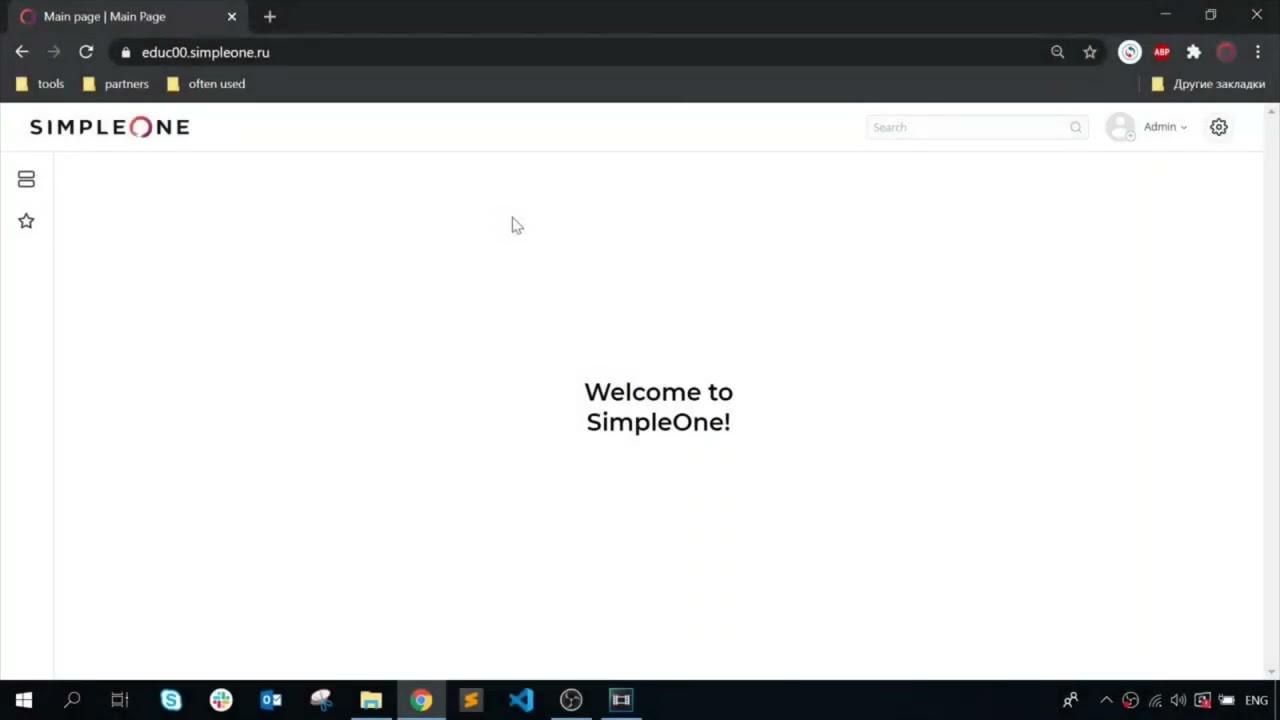Screen dimensions: 1280x720
Task: Switch to Chrome on the taskbar
Action: coord(421,700)
